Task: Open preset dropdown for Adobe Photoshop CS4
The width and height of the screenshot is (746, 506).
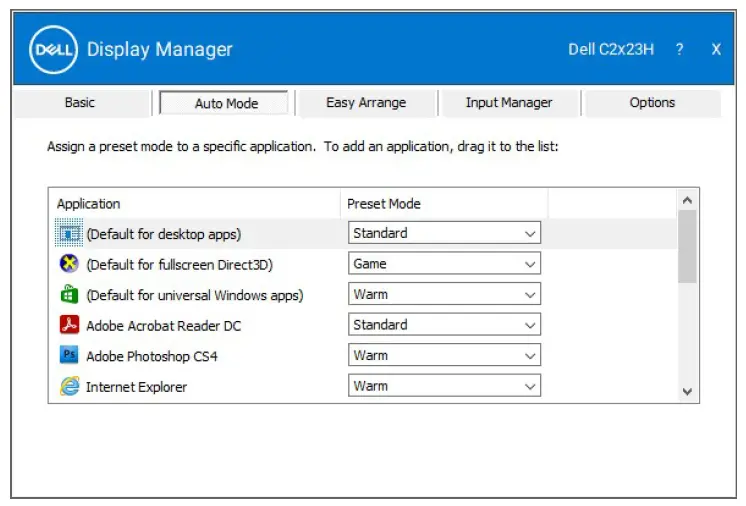Action: click(x=444, y=355)
